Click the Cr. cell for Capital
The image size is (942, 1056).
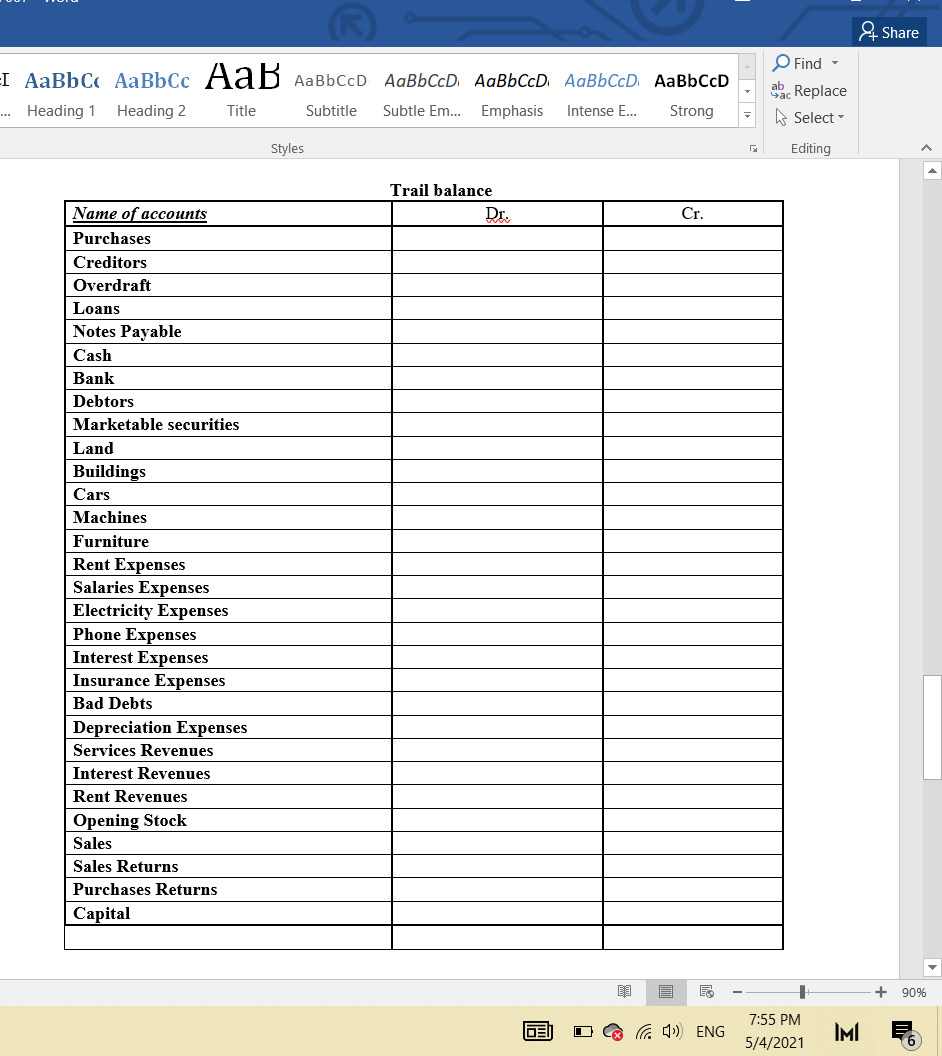pyautogui.click(x=693, y=913)
